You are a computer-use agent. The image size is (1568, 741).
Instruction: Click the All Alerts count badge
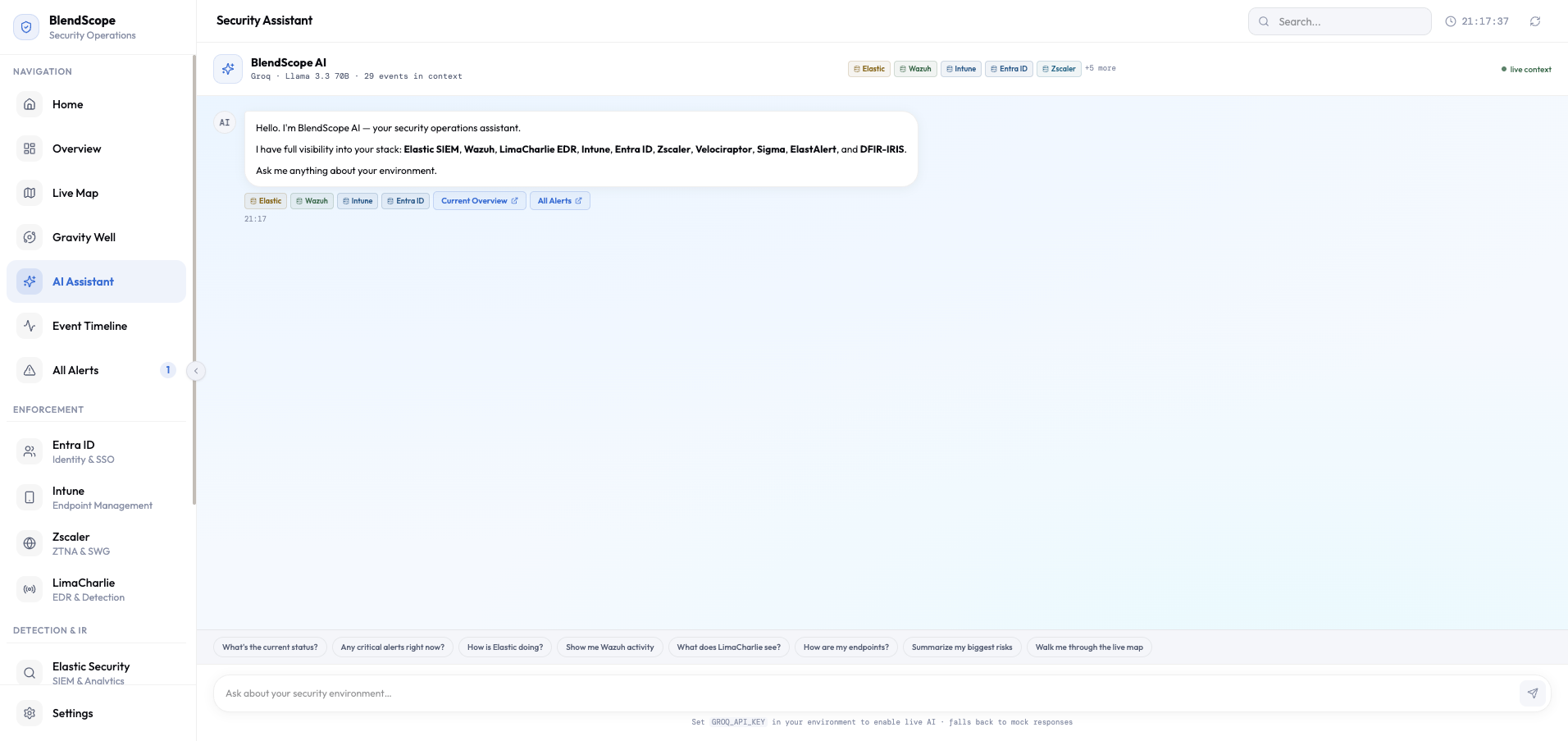(x=168, y=370)
